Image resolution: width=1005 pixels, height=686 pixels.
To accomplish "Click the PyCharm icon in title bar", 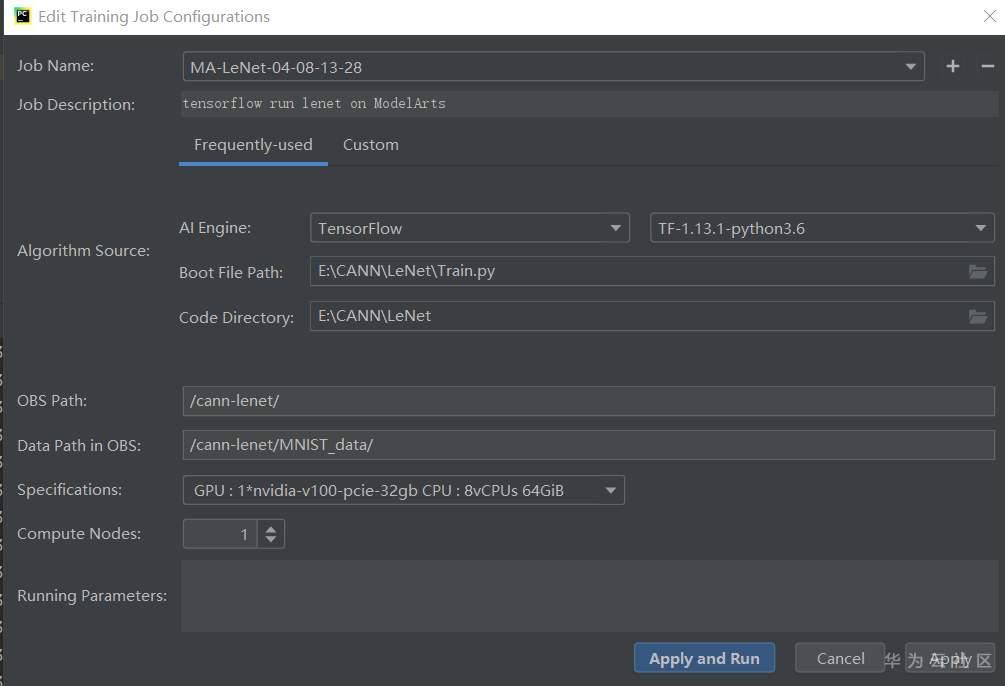I will (x=21, y=16).
